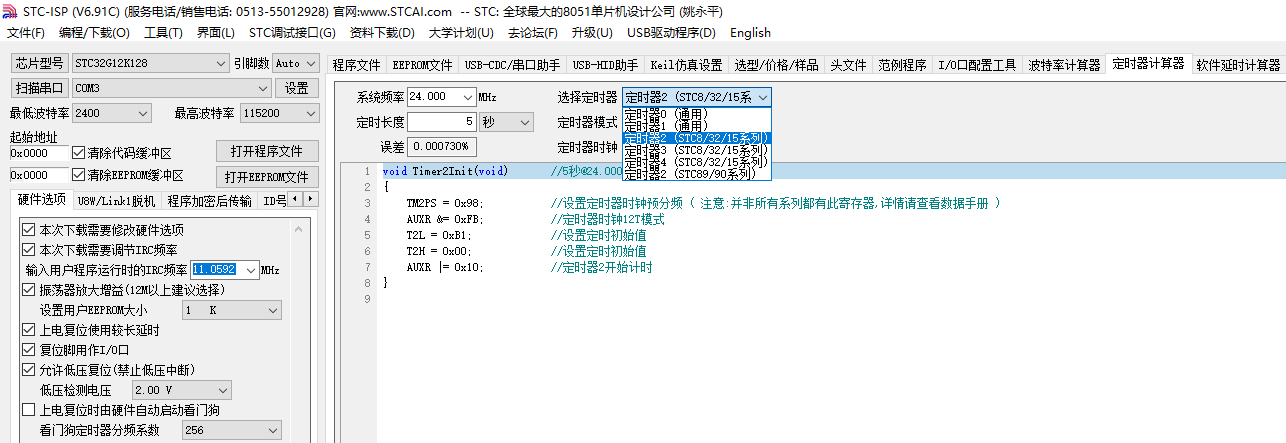Image resolution: width=1286 pixels, height=443 pixels.
Task: Toggle 振荡器放大增益 checkbox
Action: [x=28, y=290]
